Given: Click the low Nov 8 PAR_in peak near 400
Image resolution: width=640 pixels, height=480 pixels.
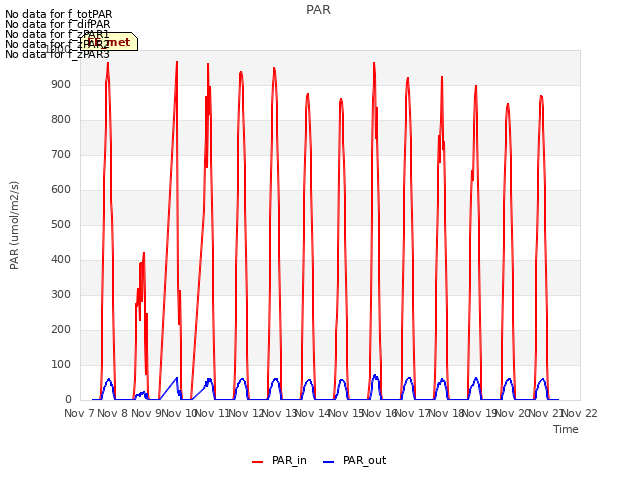Looking at the screenshot, I should coord(144,254).
